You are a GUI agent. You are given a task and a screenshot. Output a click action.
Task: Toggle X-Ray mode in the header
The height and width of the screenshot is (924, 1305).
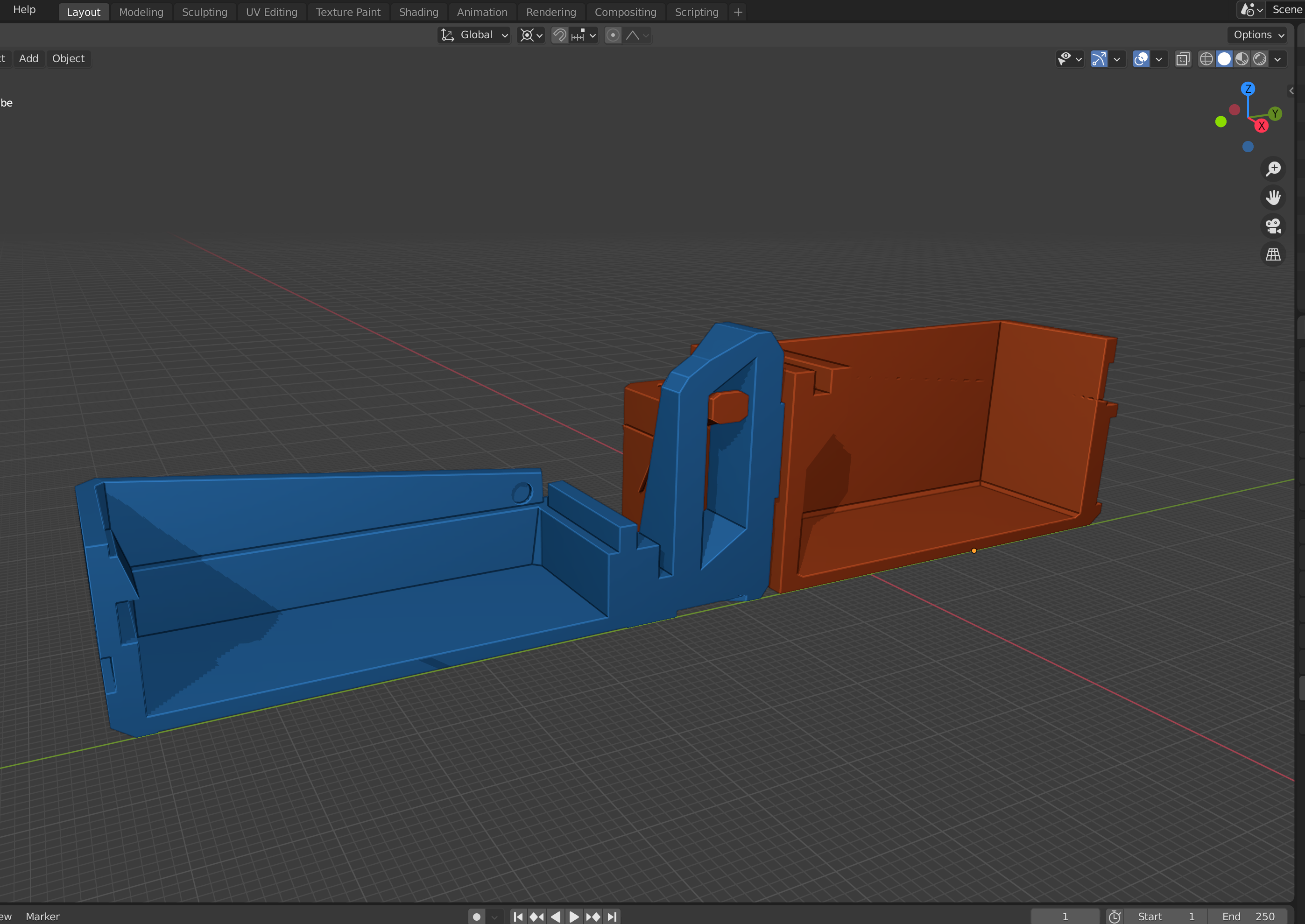(x=1183, y=59)
